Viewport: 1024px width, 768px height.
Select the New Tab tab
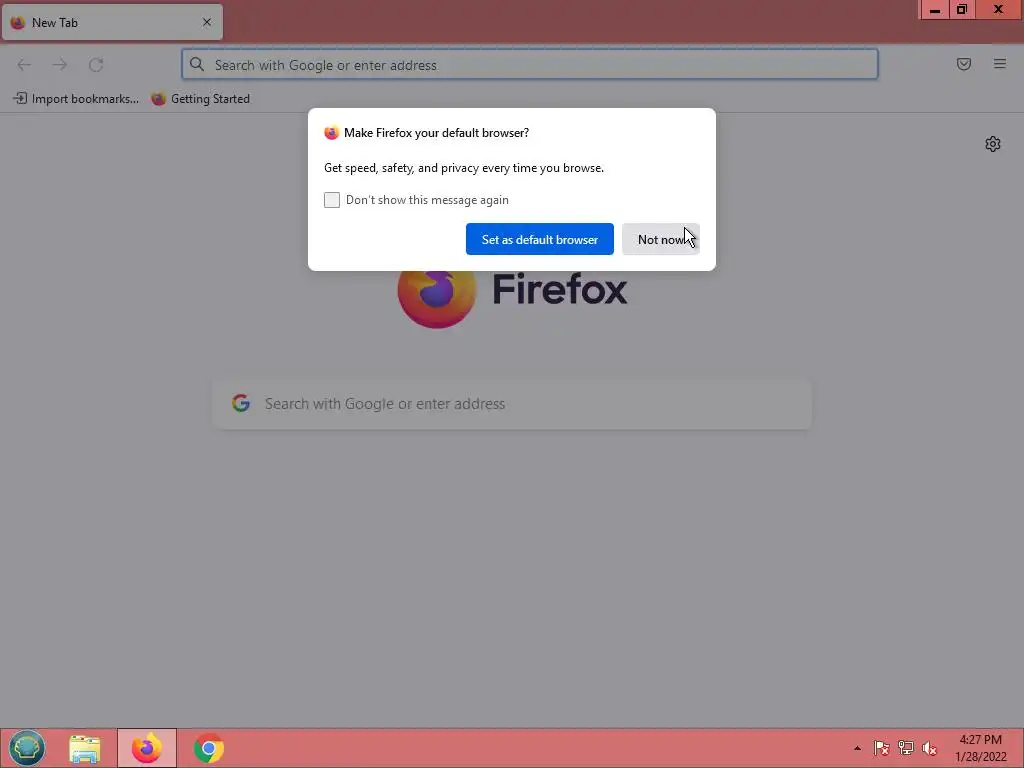coord(112,22)
